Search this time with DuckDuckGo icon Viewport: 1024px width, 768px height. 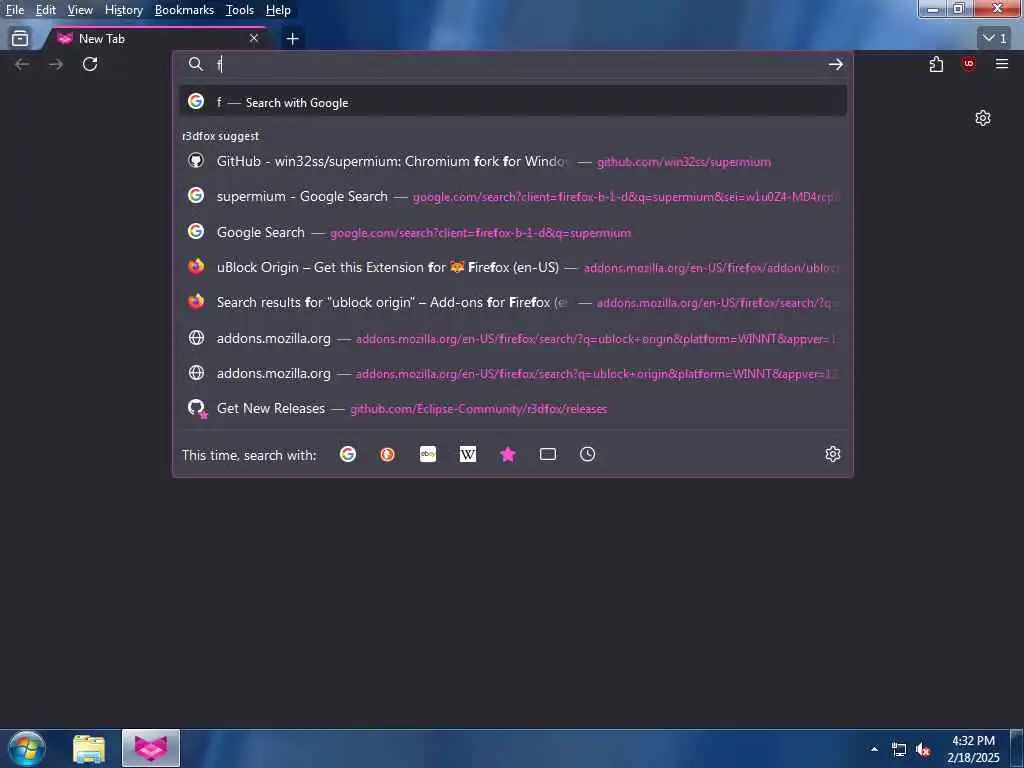388,455
